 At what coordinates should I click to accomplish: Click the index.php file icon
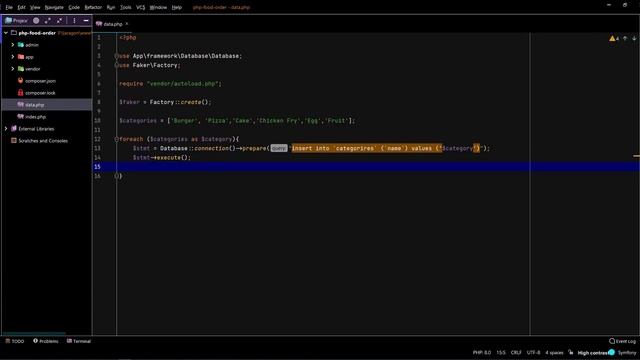20,117
